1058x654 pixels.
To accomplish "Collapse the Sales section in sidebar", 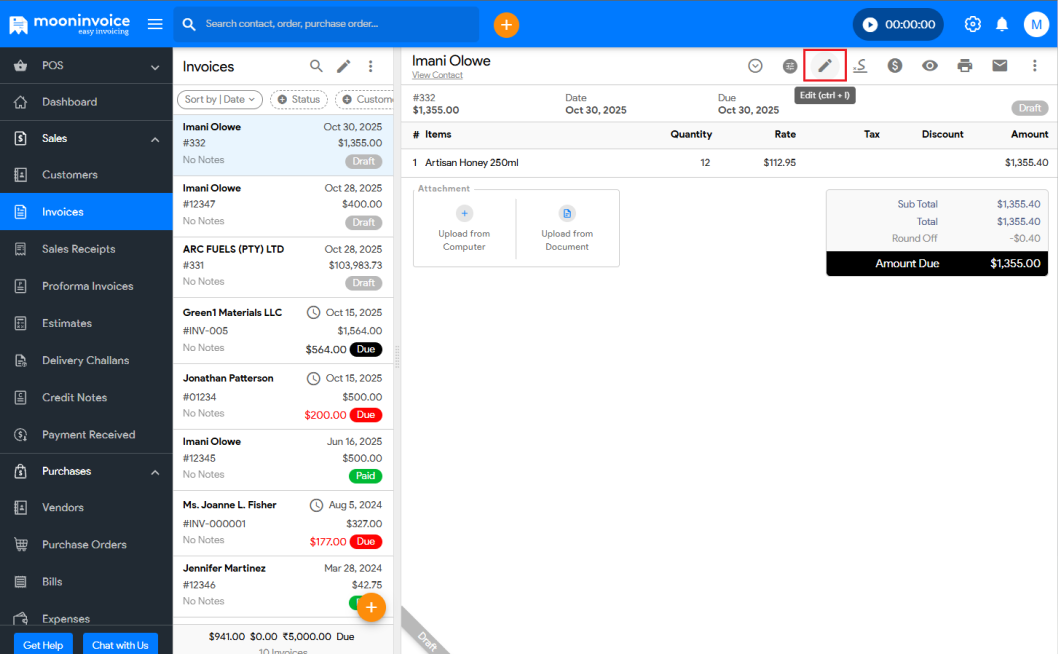I will (x=155, y=139).
